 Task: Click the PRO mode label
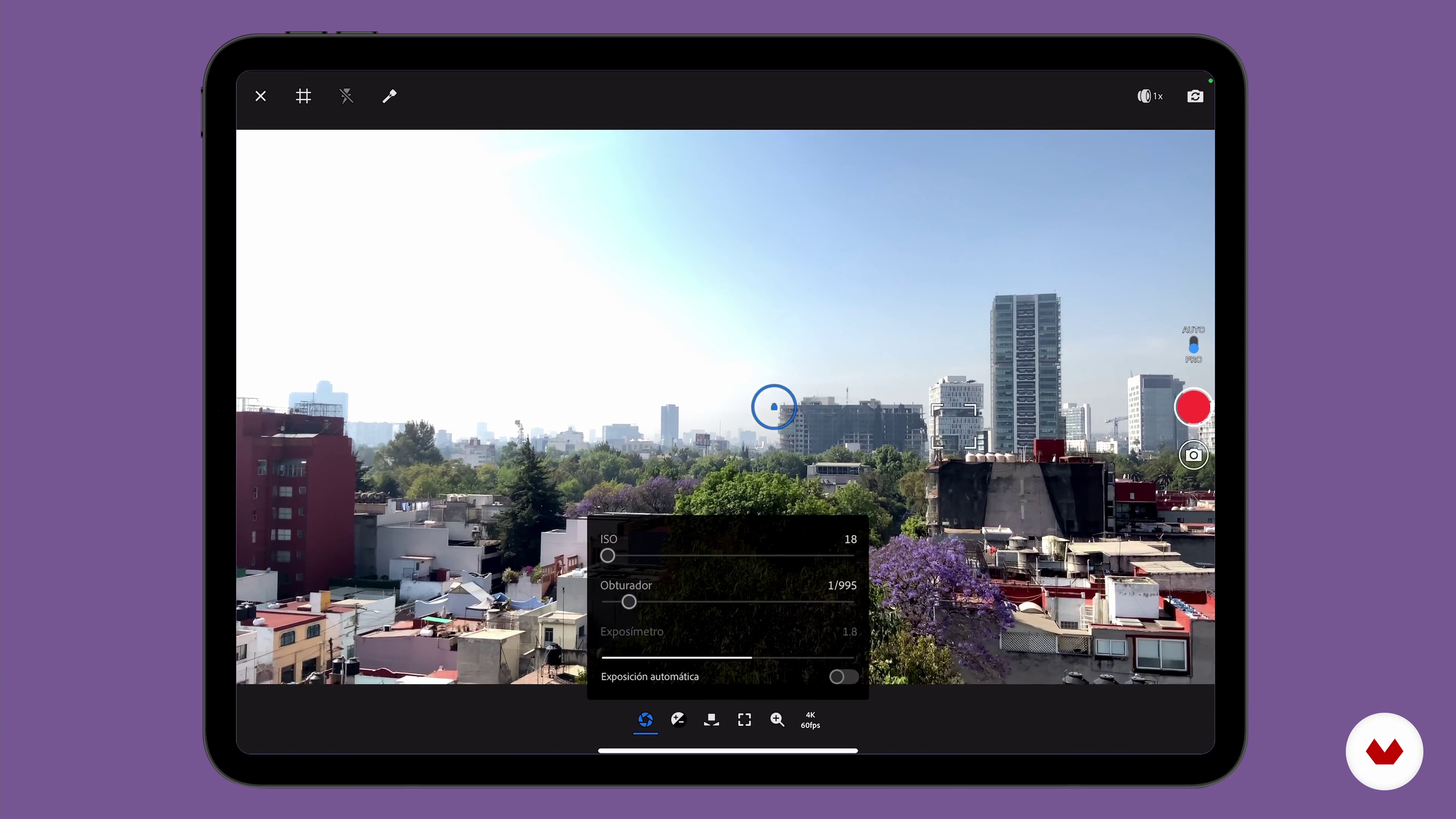point(1193,359)
